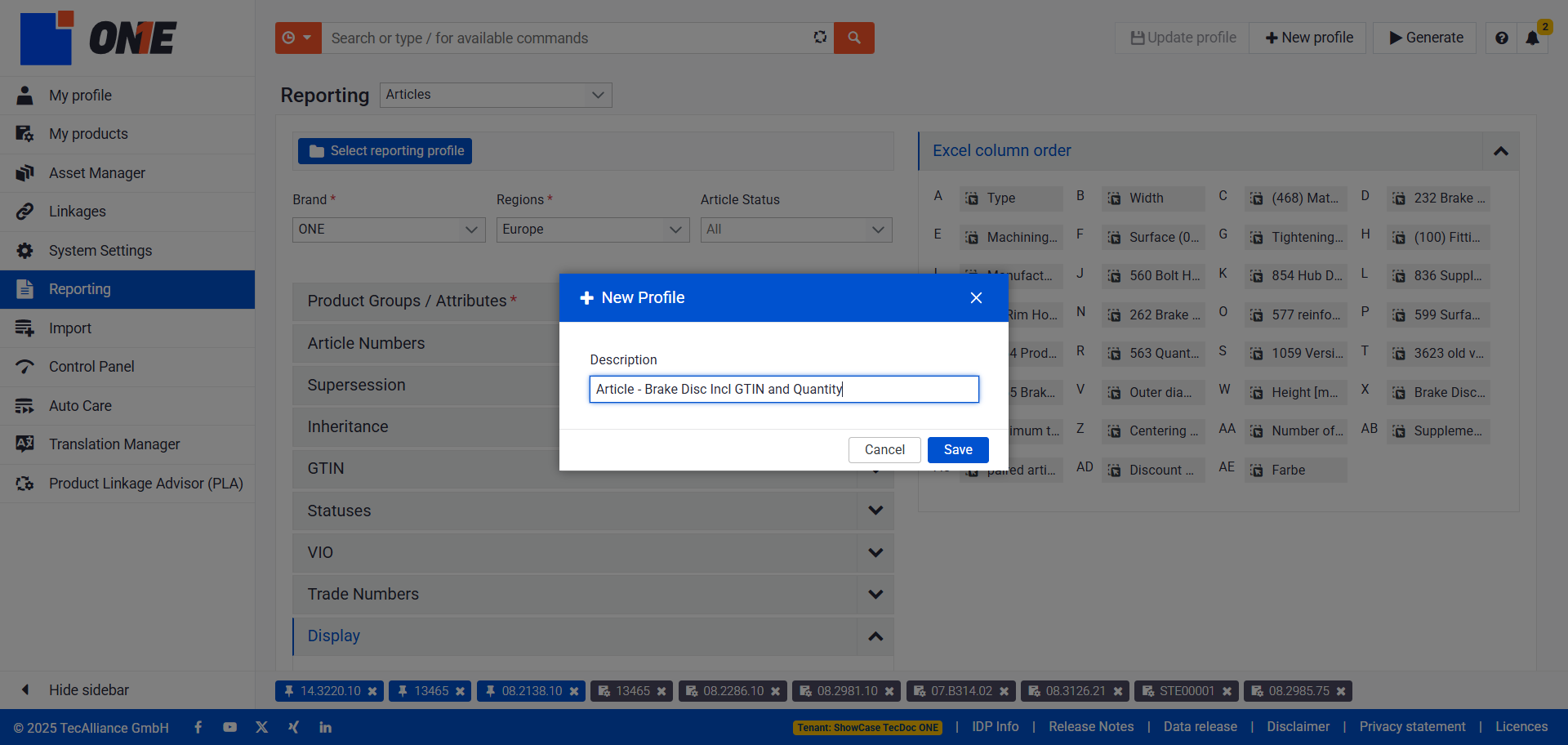Screen dimensions: 1568x745
Task: Click the Control Panel sidebar icon
Action: [25, 367]
